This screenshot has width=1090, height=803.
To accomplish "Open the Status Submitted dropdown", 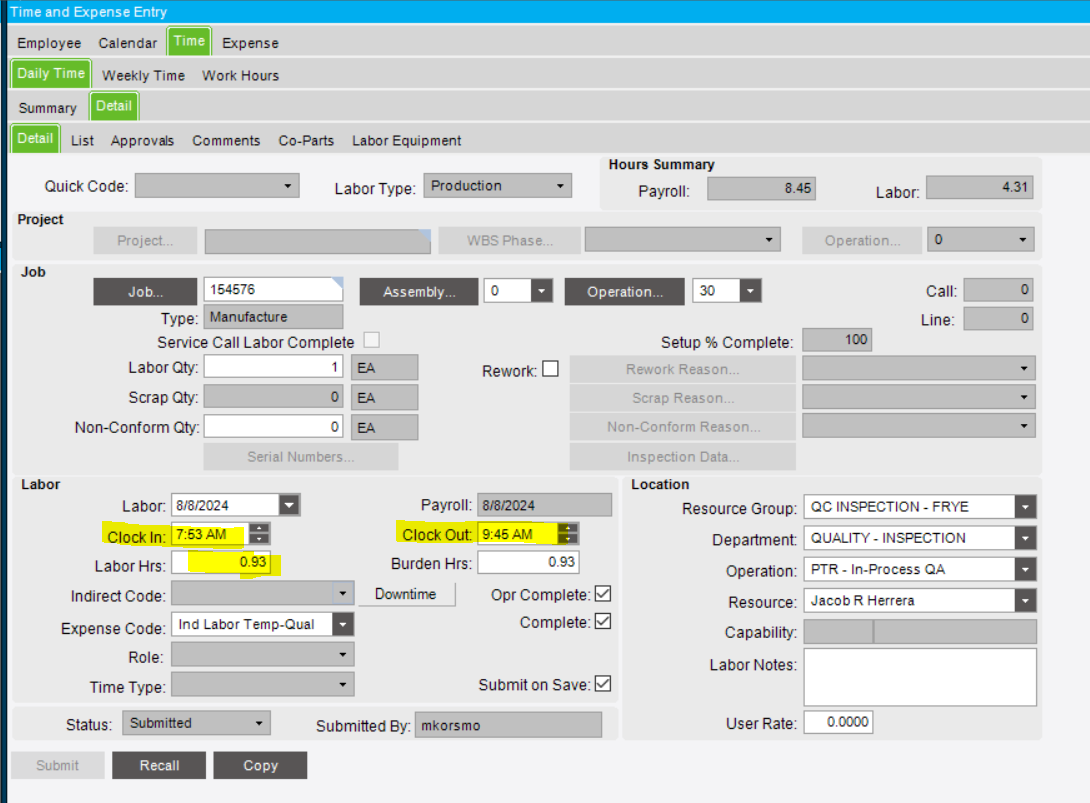I will (x=259, y=723).
